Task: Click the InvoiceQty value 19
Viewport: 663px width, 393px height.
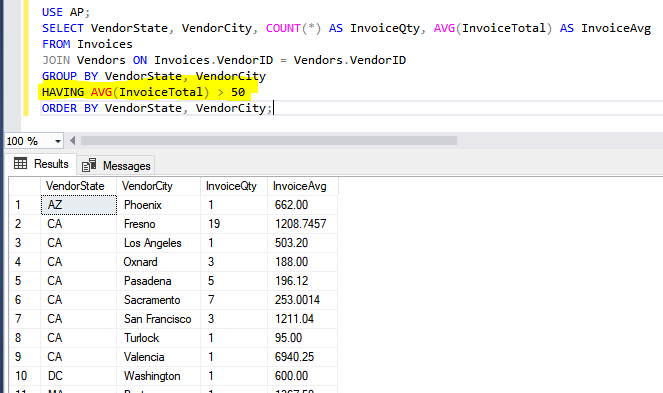Action: (x=214, y=224)
